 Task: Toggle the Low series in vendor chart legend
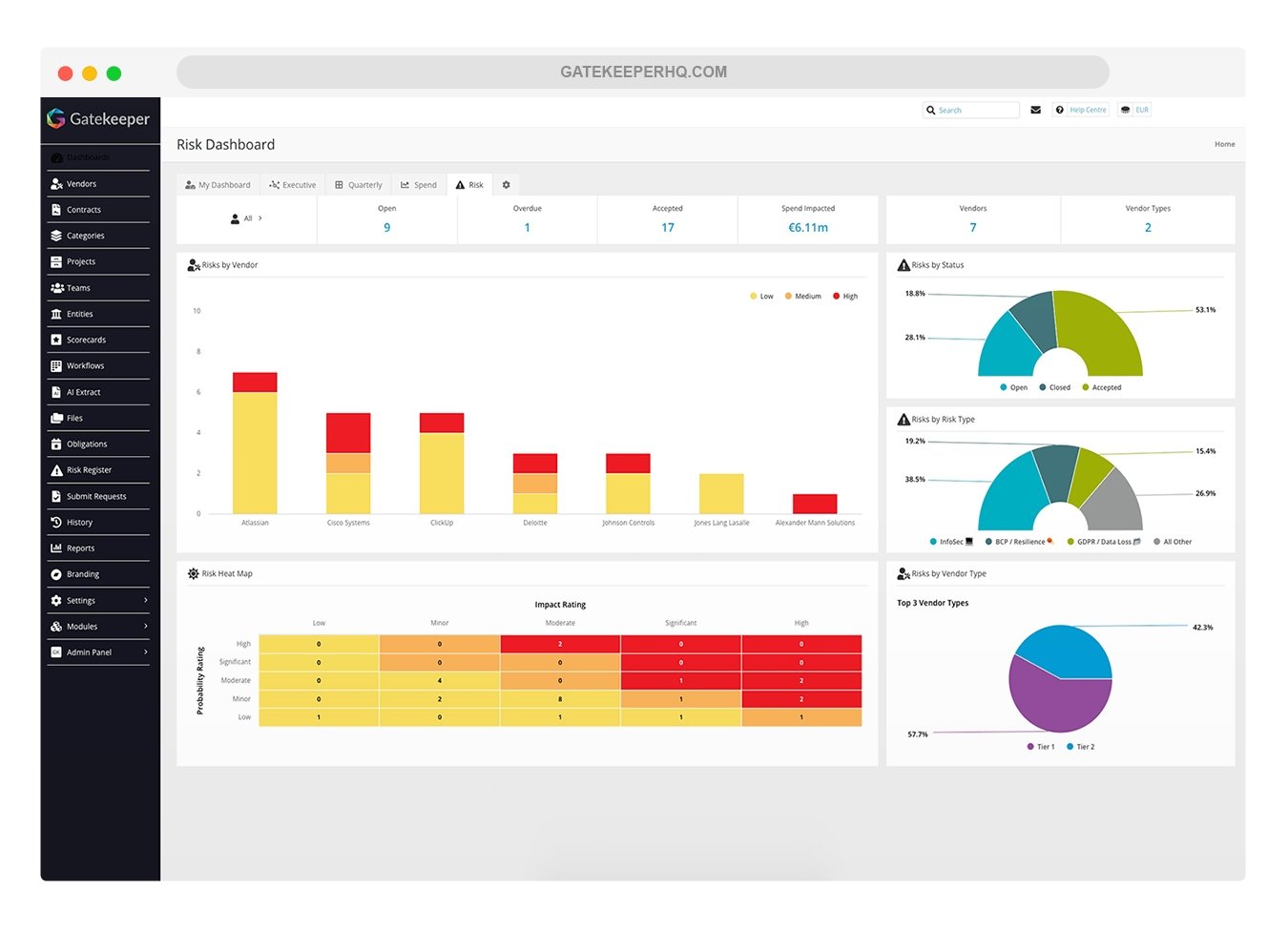pyautogui.click(x=761, y=297)
